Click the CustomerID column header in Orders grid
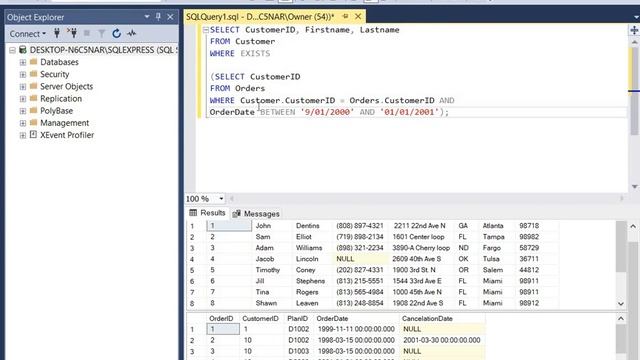The height and width of the screenshot is (360, 640). (x=260, y=318)
